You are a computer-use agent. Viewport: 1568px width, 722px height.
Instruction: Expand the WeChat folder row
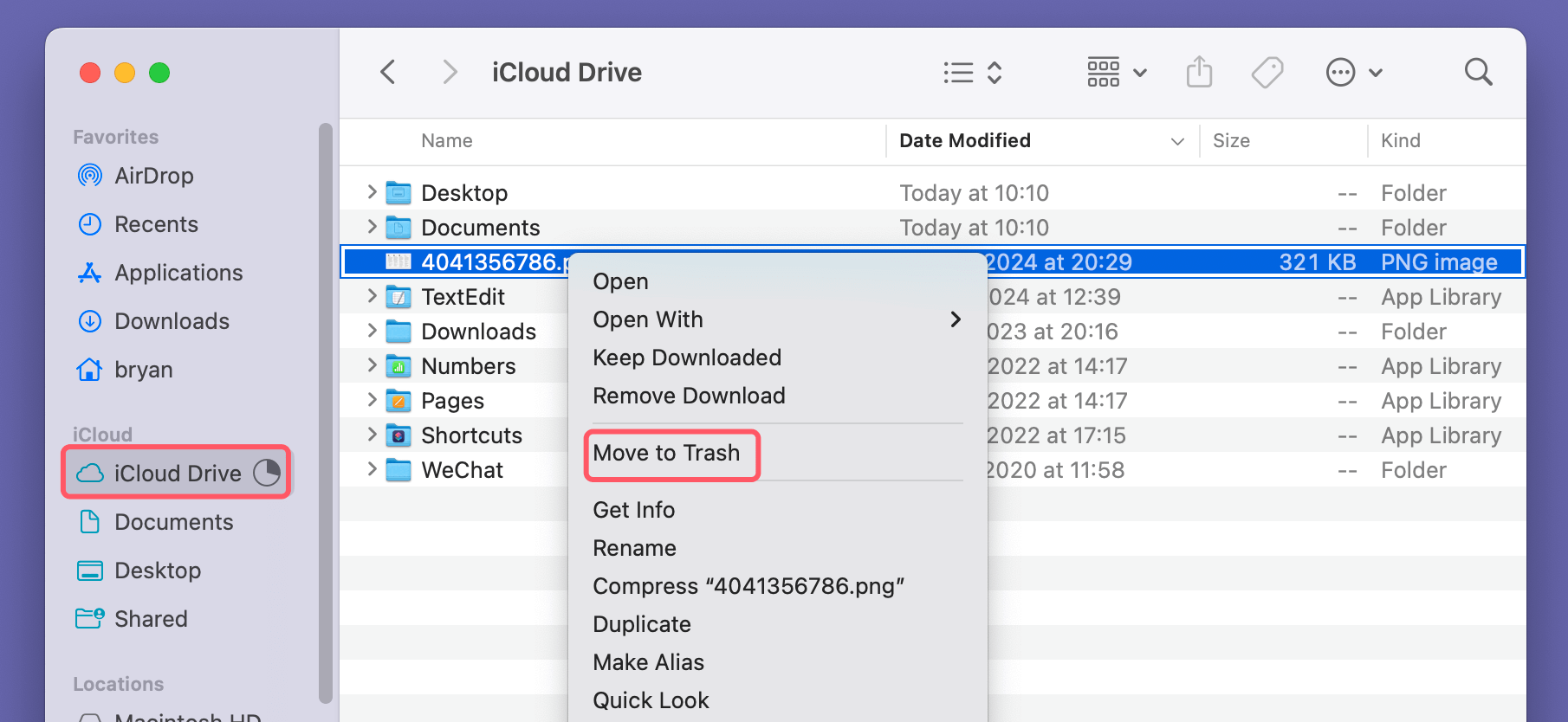372,469
